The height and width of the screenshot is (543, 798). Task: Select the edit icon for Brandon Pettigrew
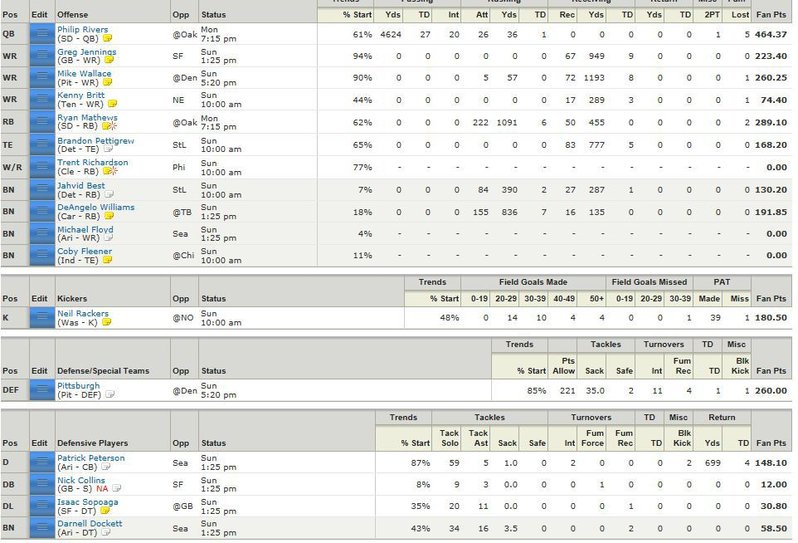(x=42, y=145)
